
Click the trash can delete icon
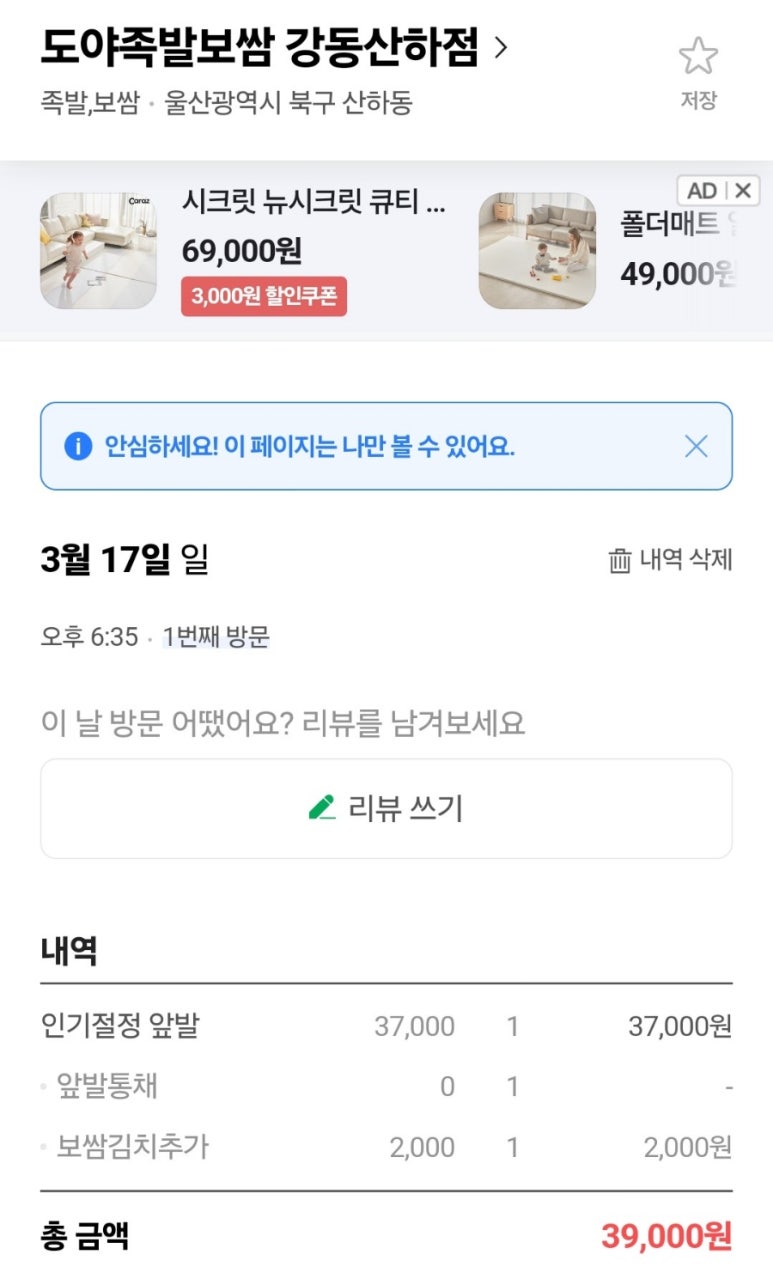[620, 560]
